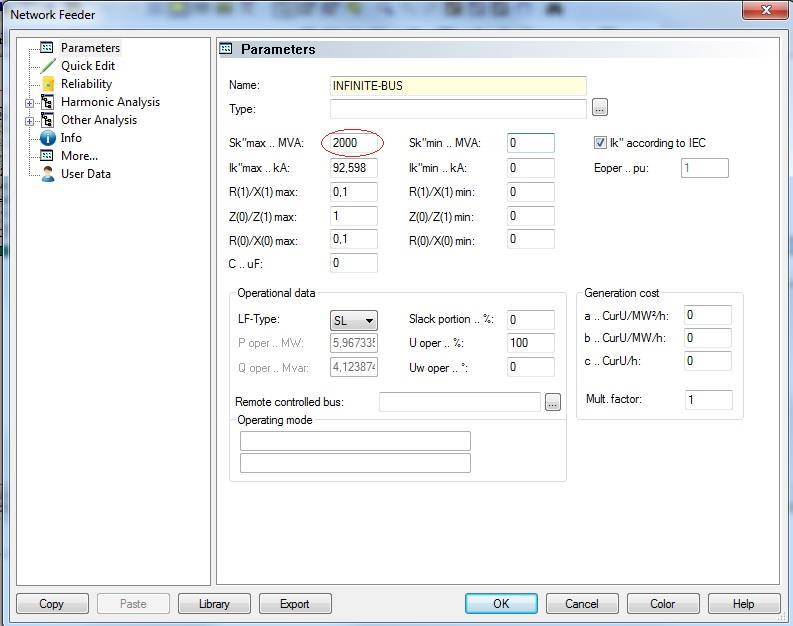Click the Slack portion % field
The image size is (793, 626).
tap(531, 320)
